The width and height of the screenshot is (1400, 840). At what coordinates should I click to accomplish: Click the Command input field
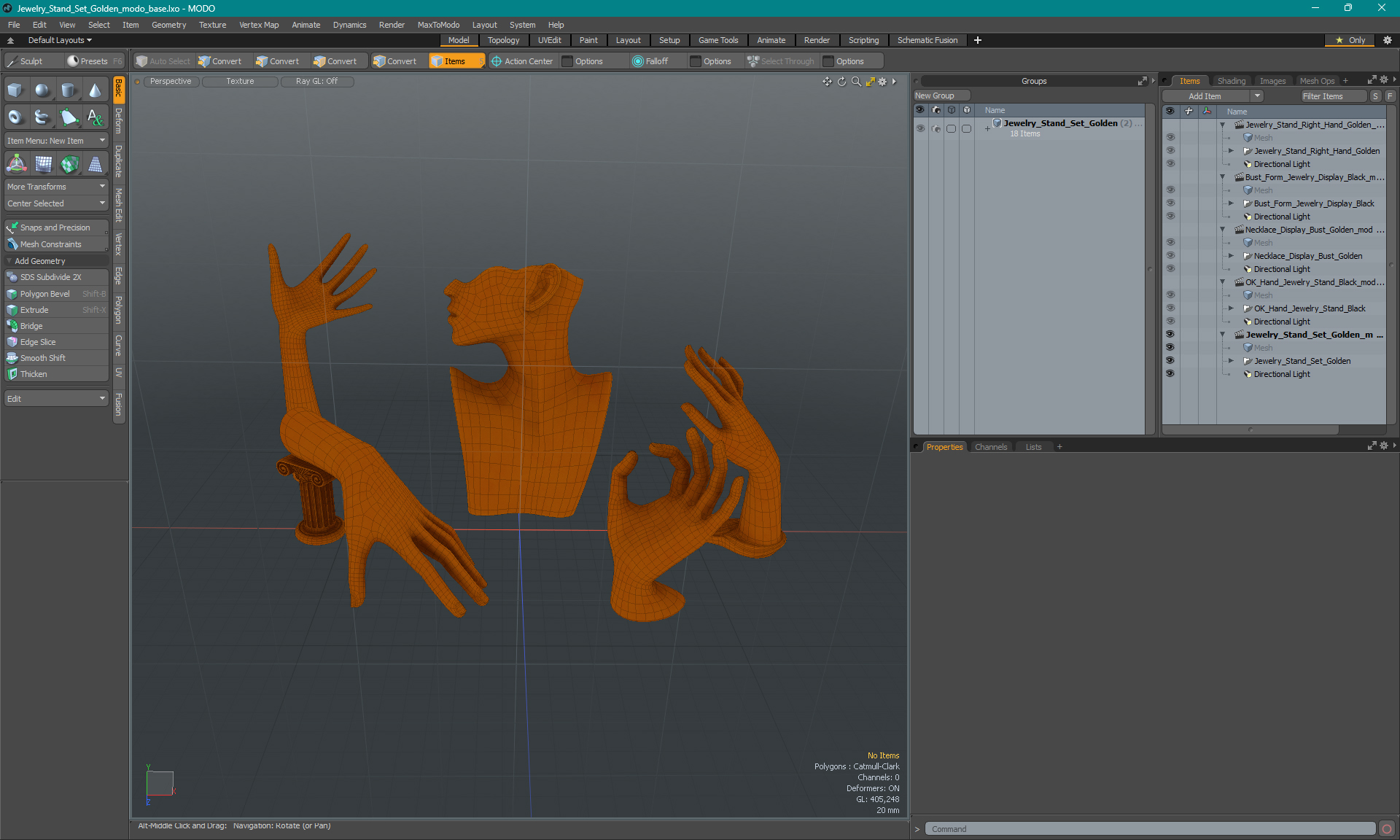(x=1150, y=829)
